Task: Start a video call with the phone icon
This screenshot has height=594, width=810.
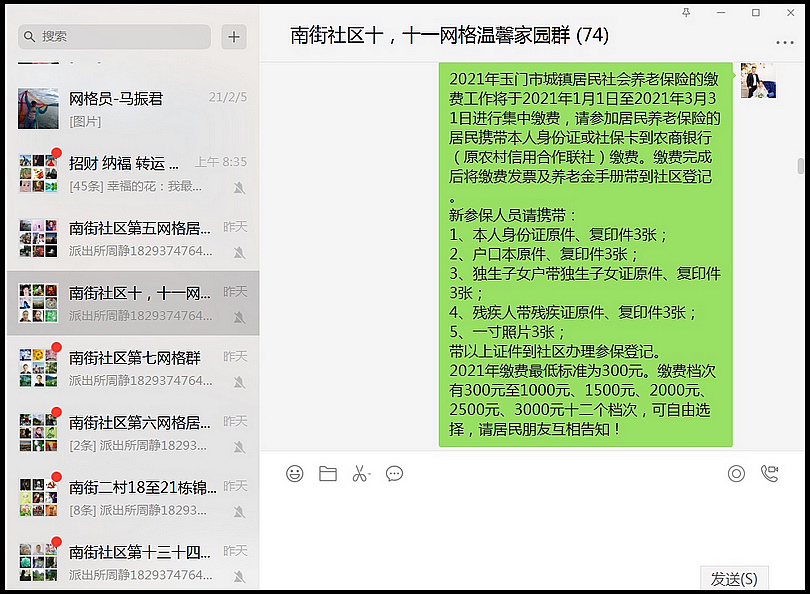Action: tap(767, 473)
